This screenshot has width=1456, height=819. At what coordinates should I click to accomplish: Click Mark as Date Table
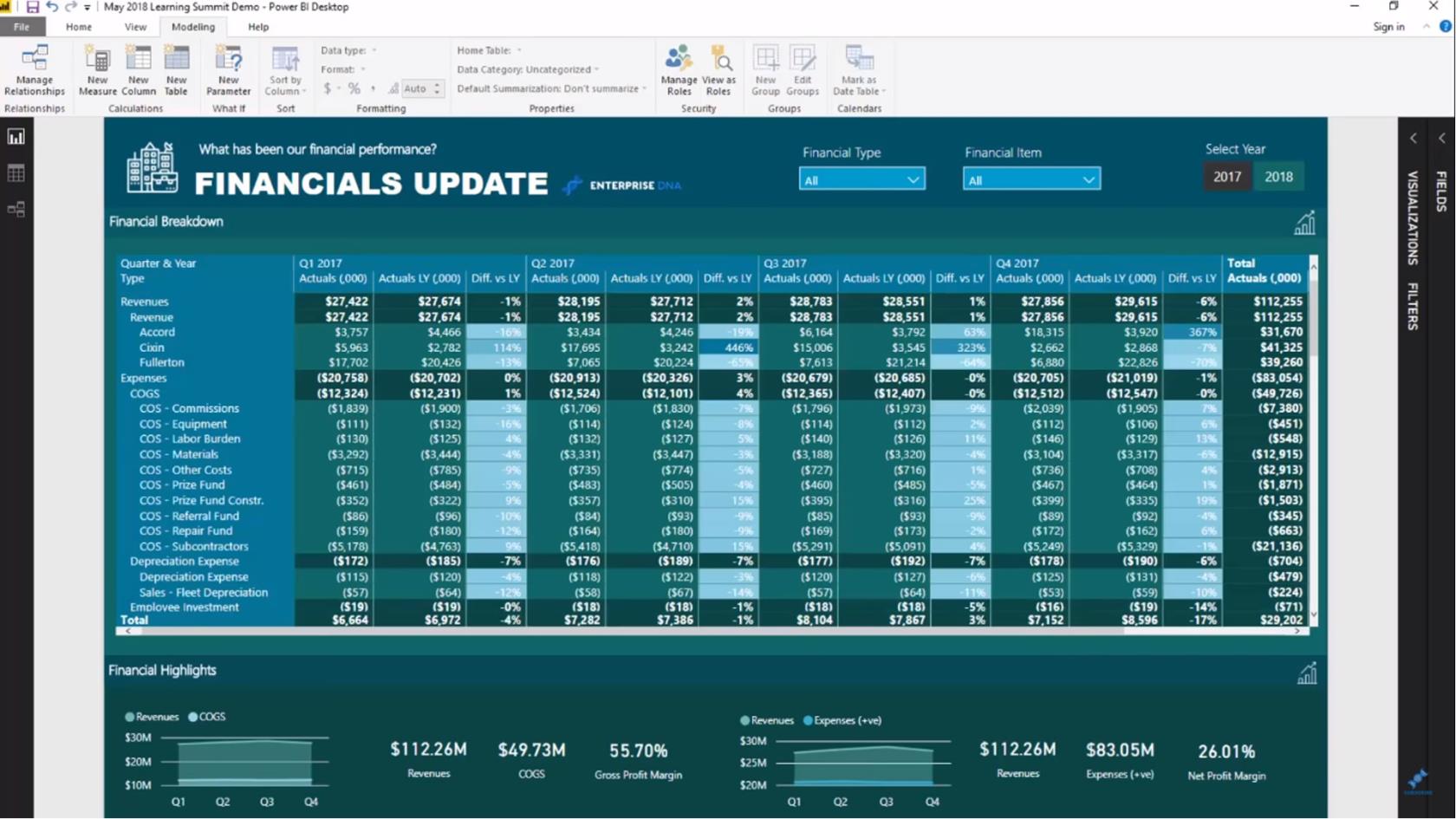click(x=859, y=70)
